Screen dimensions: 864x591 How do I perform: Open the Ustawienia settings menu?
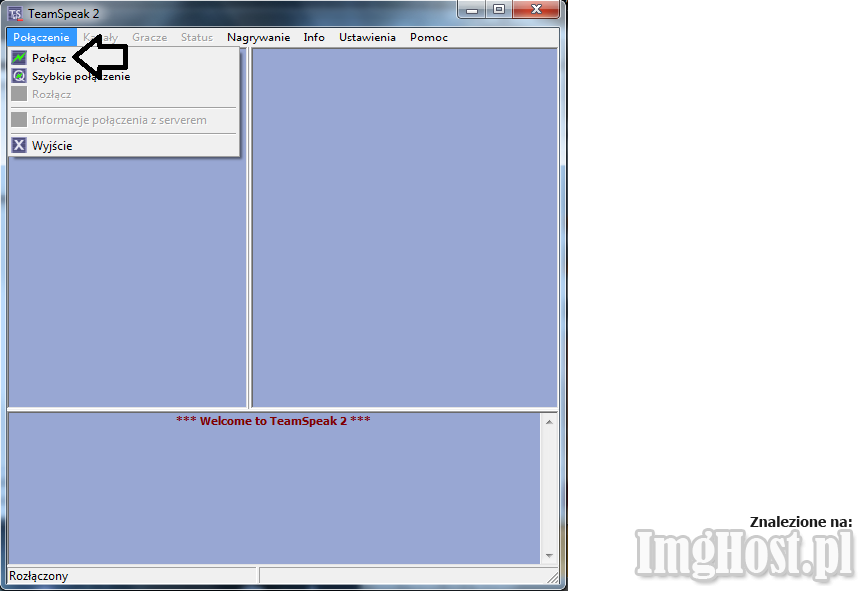click(367, 37)
